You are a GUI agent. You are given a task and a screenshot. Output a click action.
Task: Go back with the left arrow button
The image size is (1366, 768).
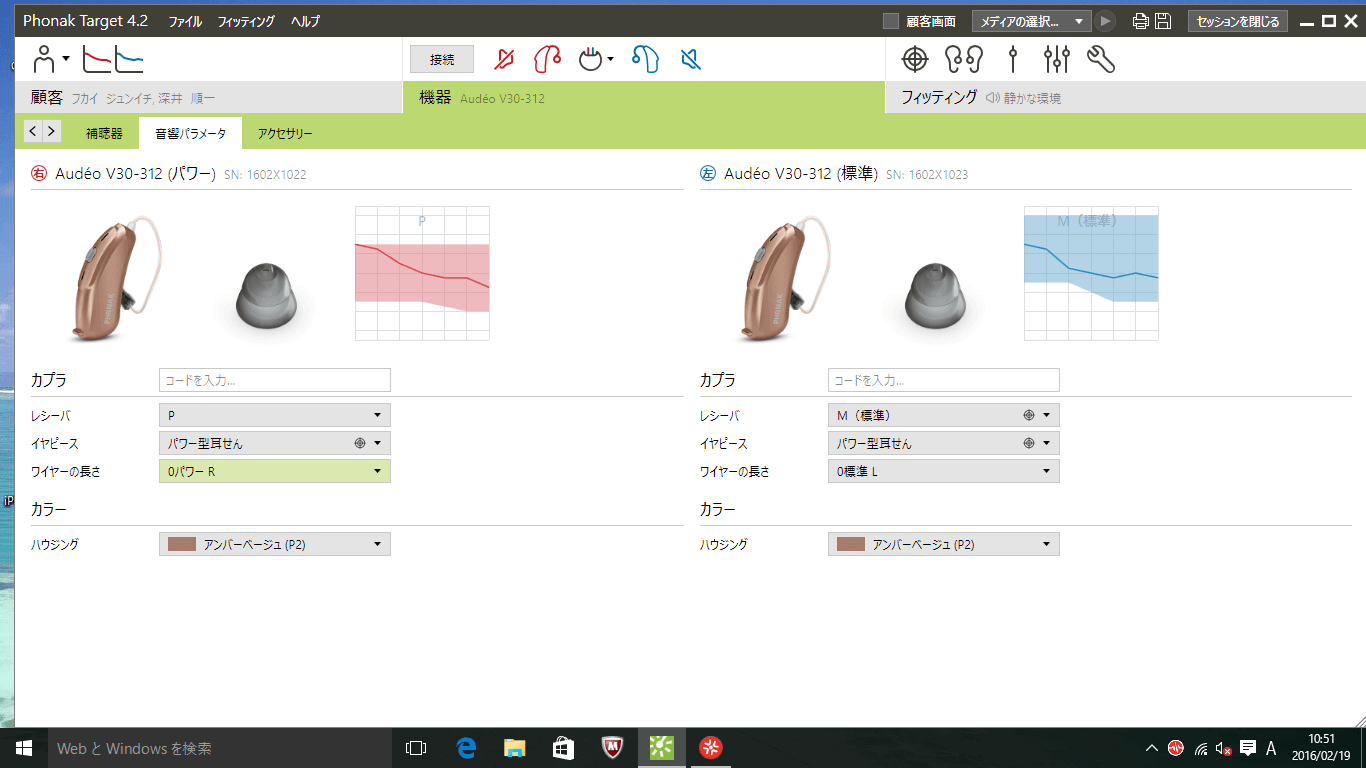(x=33, y=131)
